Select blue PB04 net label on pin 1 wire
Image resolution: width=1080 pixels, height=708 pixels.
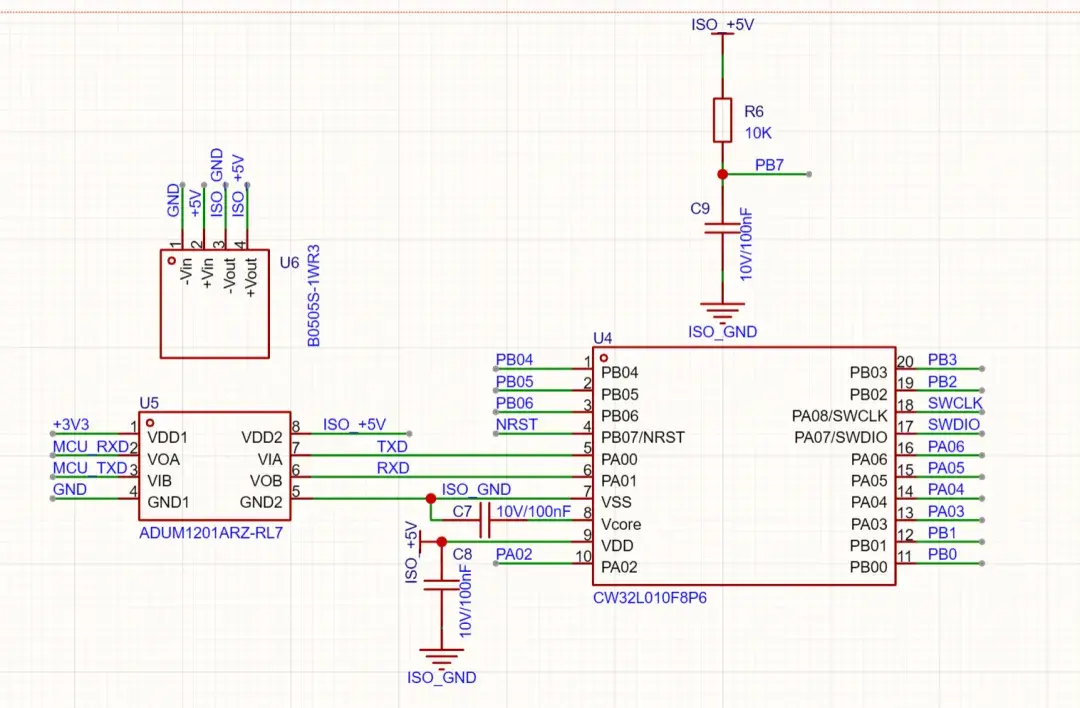pyautogui.click(x=515, y=360)
